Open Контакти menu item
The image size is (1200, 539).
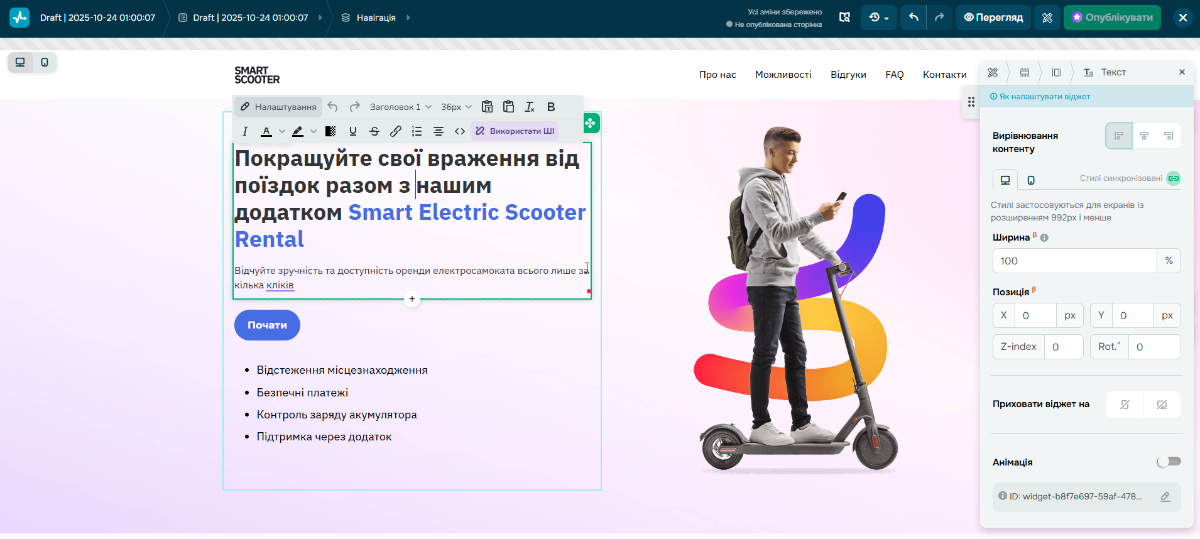click(944, 75)
